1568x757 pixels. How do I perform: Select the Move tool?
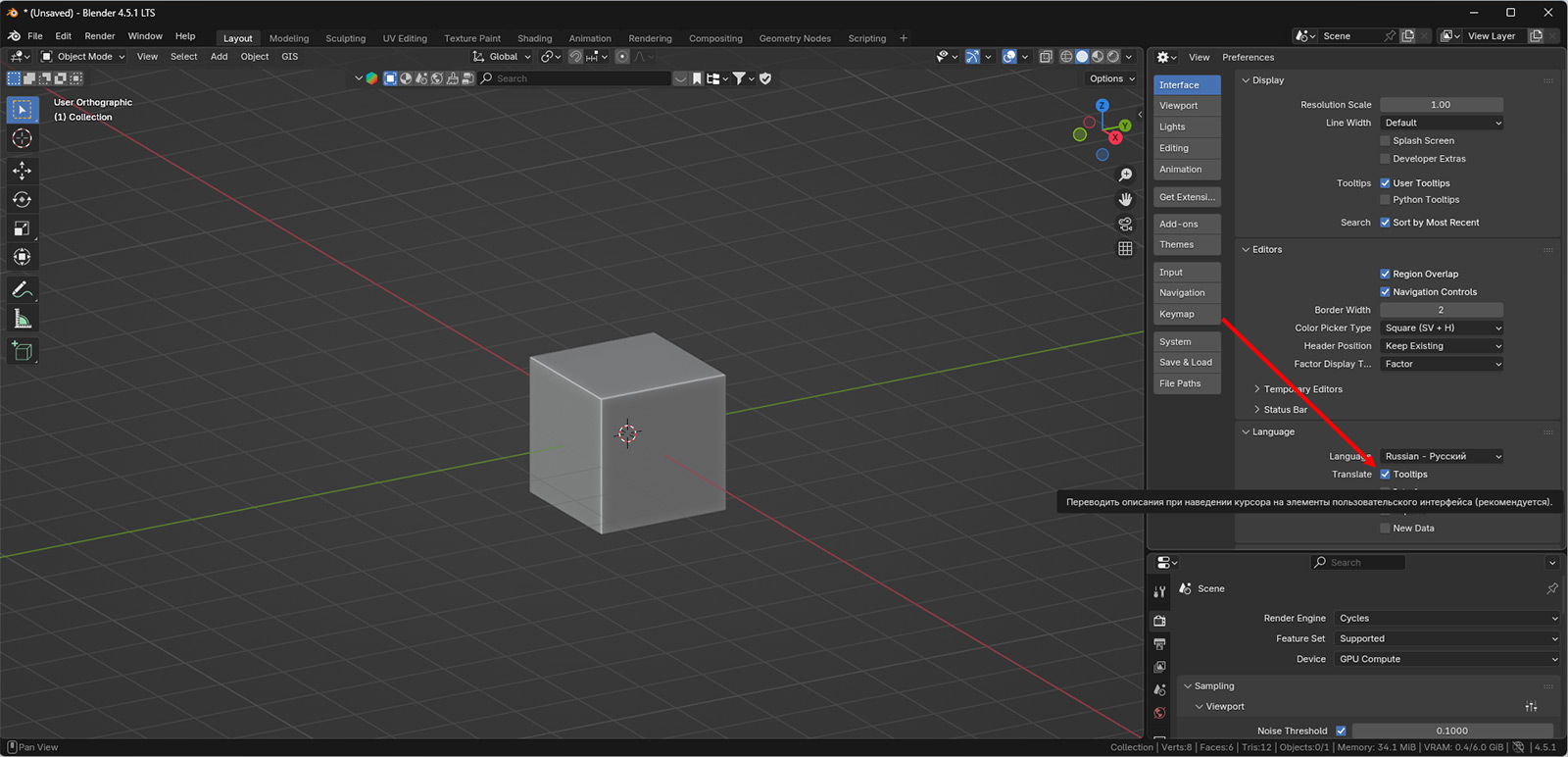[22, 171]
